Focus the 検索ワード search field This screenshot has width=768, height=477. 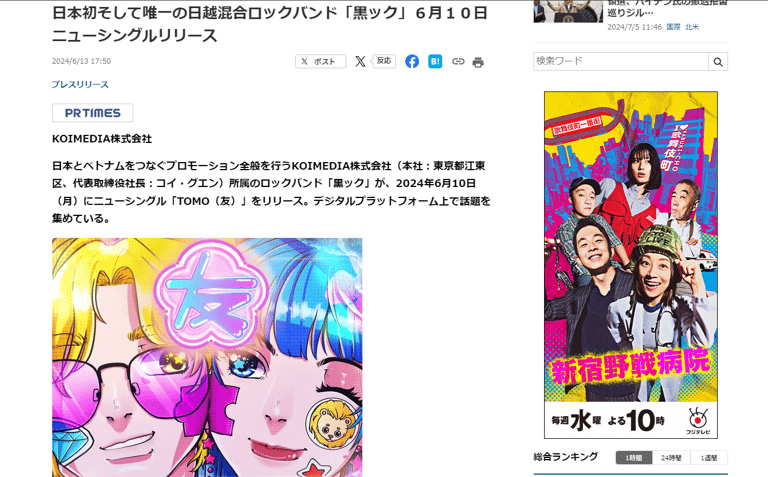pos(621,61)
